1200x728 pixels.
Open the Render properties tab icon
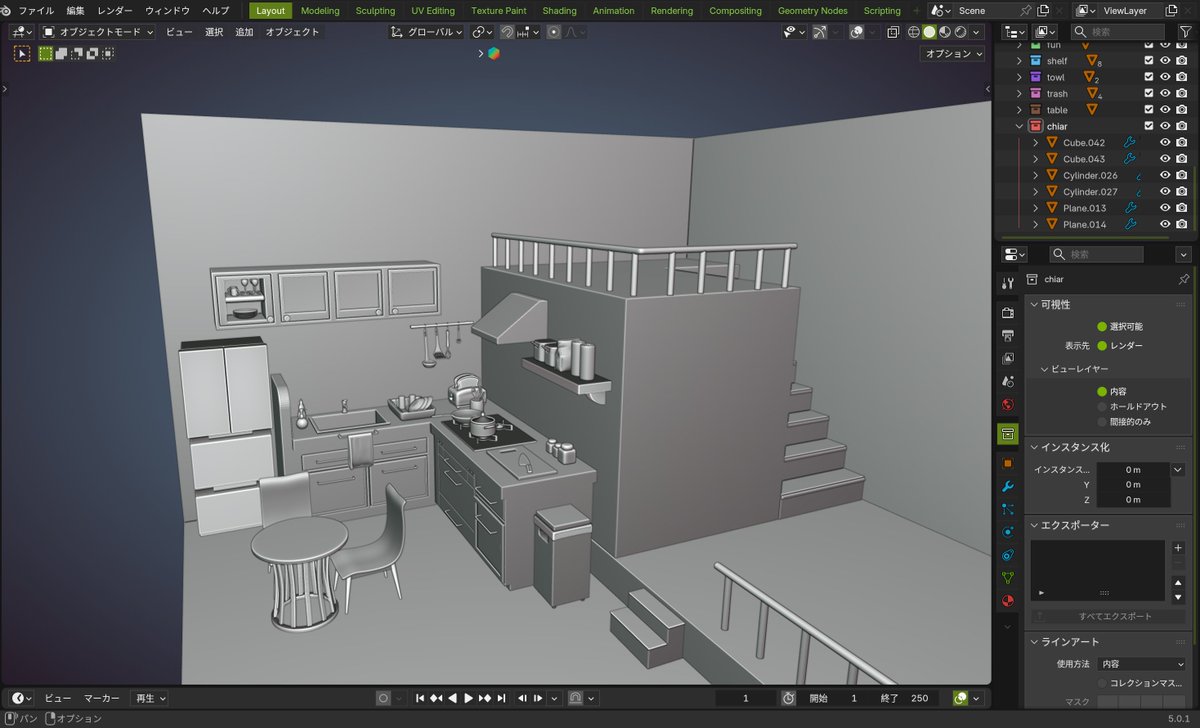point(1008,313)
